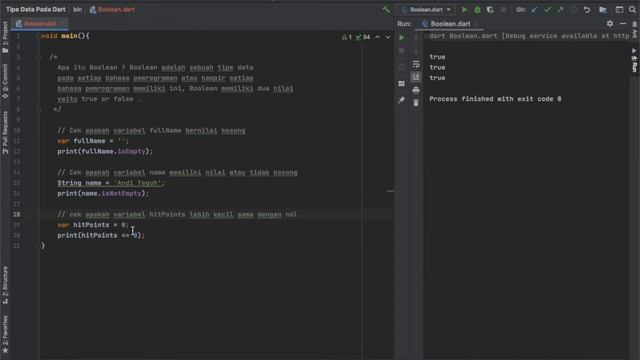This screenshot has width=640, height=360.
Task: Click the warning stripe mark on editor scrollbar
Action: point(390,191)
